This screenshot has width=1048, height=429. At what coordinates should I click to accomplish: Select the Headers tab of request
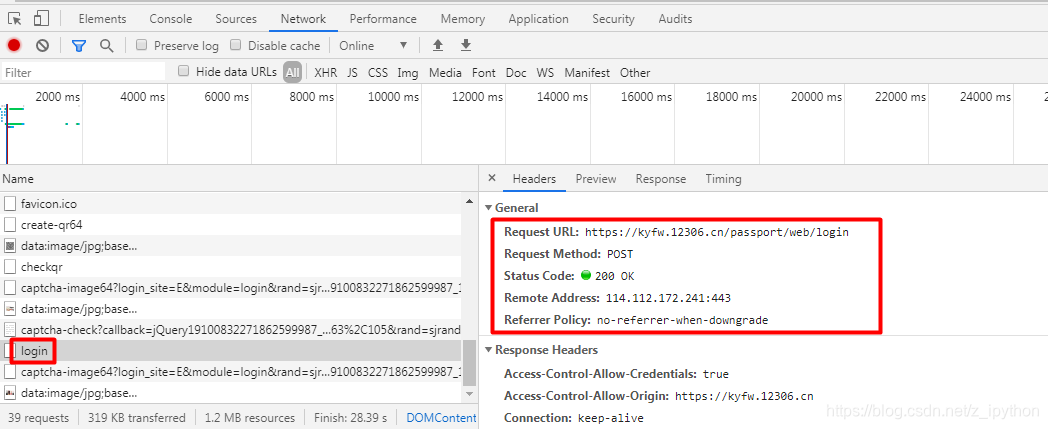point(534,179)
